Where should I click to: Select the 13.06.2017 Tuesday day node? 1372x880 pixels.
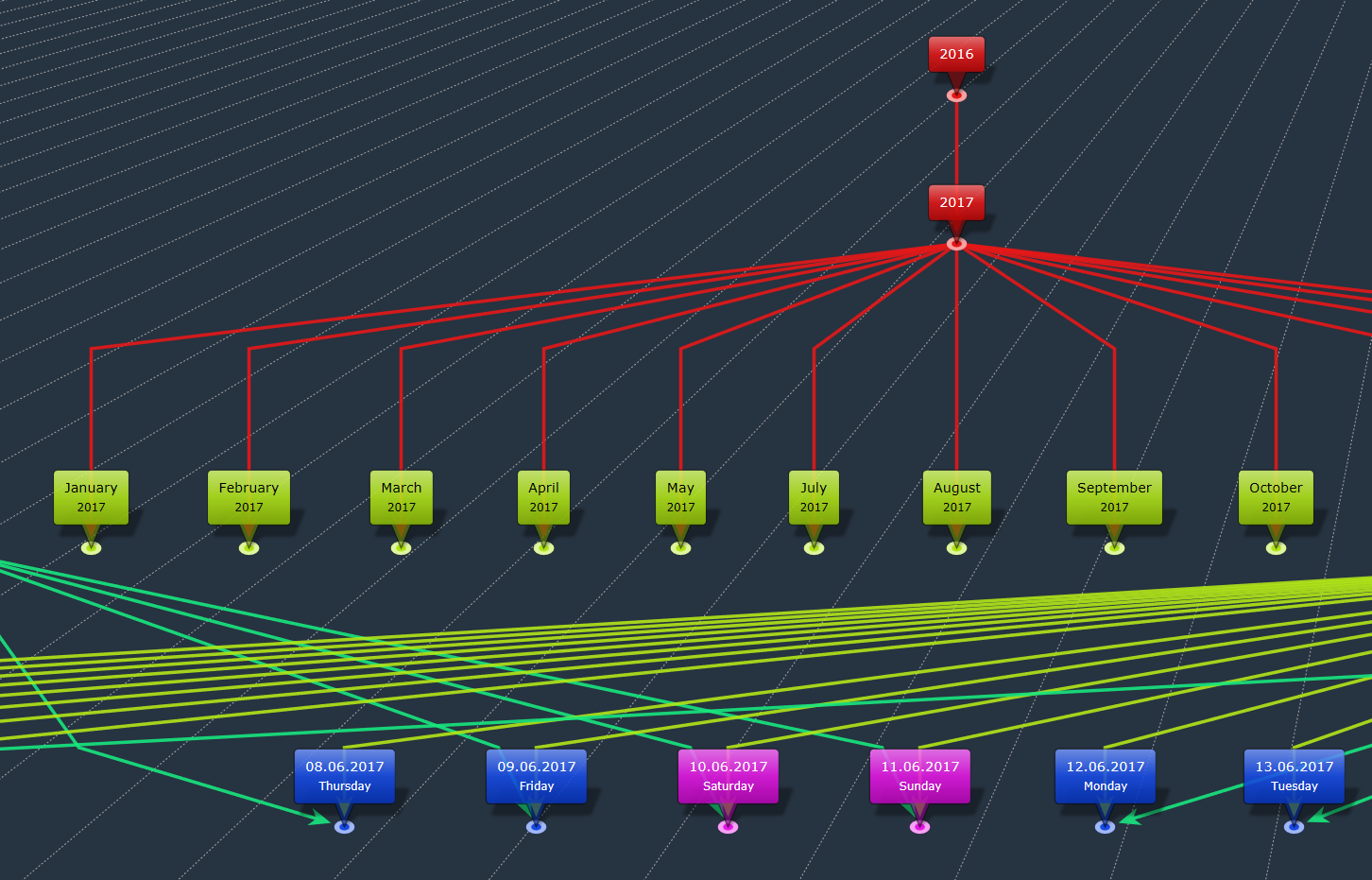pos(1295,776)
